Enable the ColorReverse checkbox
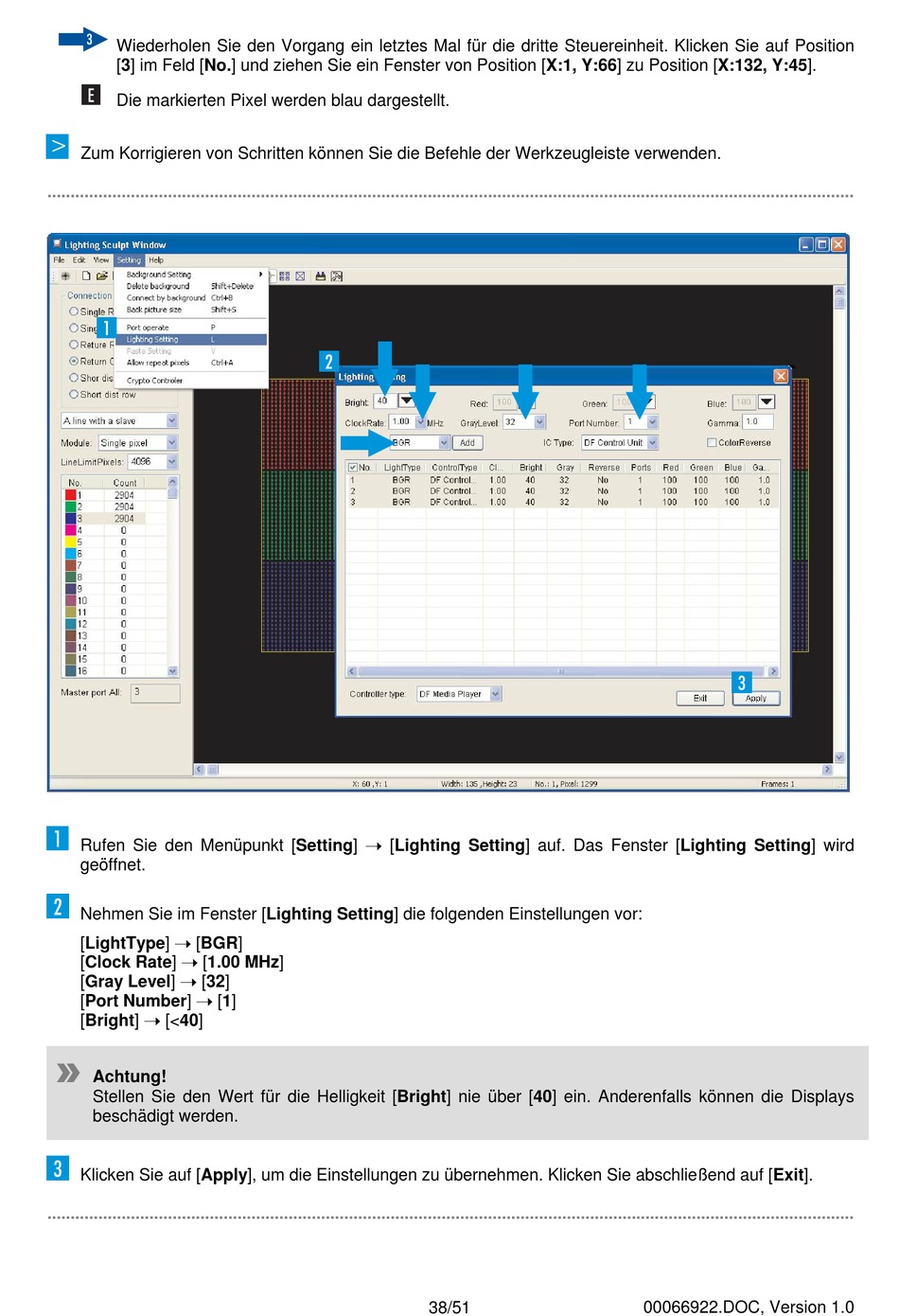This screenshot has height=1316, width=899. pos(712,442)
